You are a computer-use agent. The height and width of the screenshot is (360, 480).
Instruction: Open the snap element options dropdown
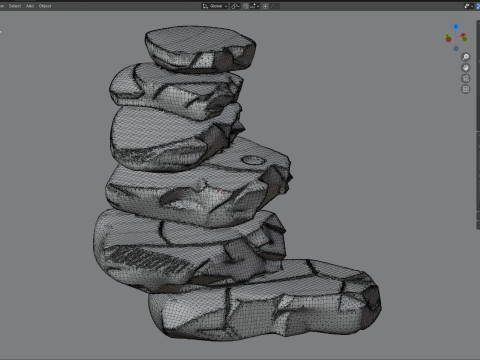coord(255,6)
